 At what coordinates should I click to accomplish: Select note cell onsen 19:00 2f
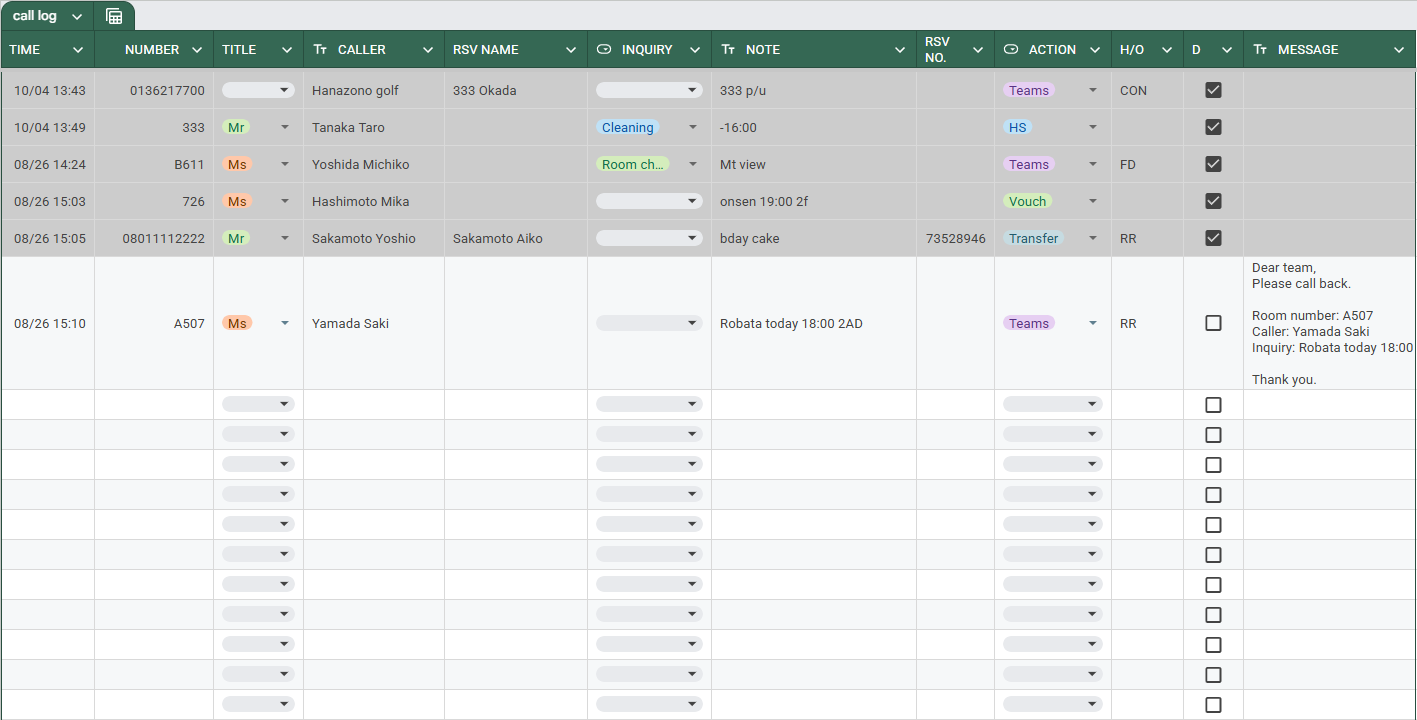tap(814, 201)
